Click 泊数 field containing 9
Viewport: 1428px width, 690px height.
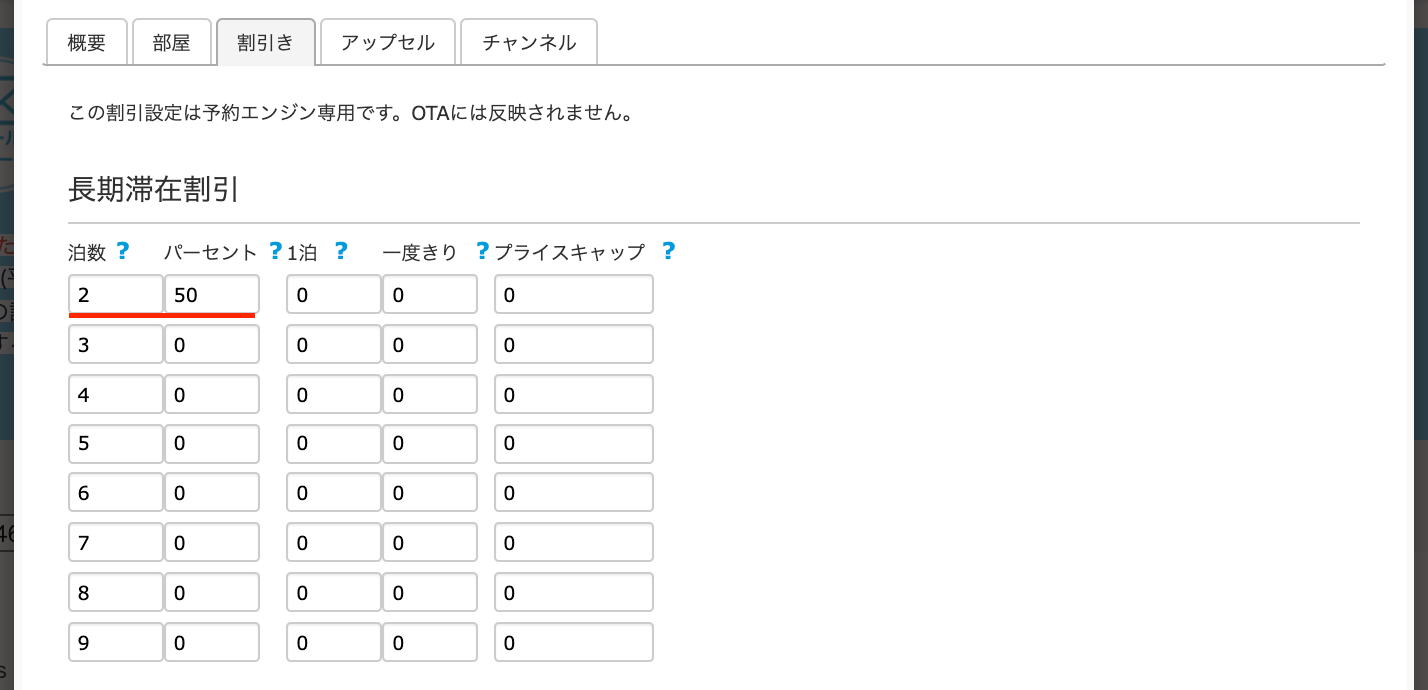[x=116, y=642]
